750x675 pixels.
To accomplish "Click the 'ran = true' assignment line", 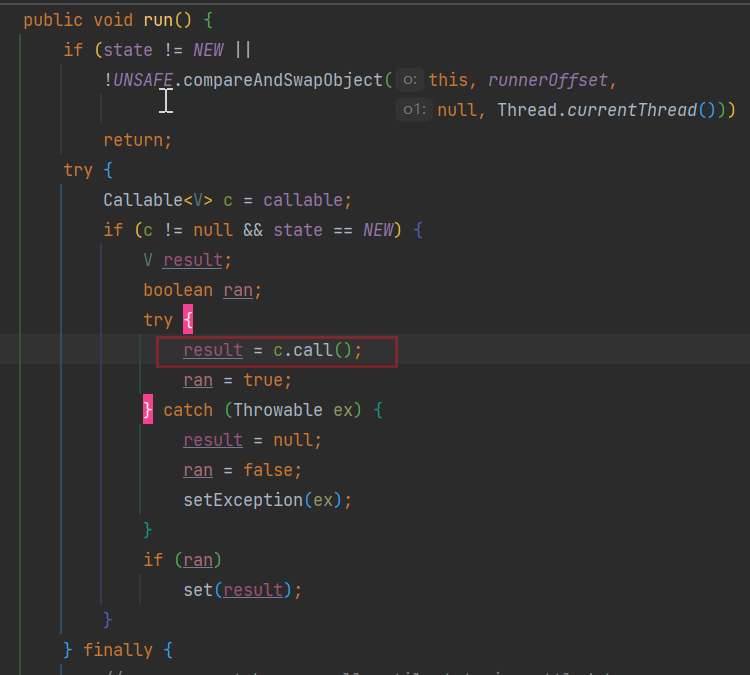I will point(237,380).
